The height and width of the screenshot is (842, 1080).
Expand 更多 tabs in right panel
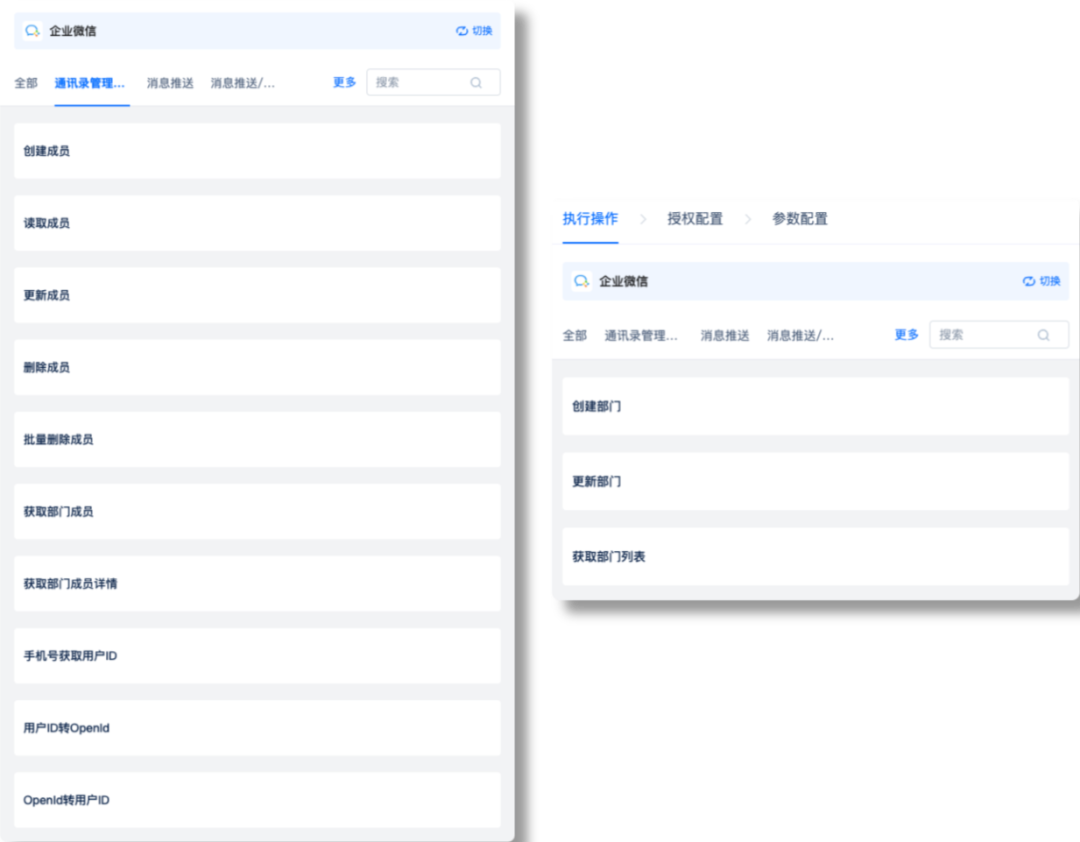click(906, 335)
